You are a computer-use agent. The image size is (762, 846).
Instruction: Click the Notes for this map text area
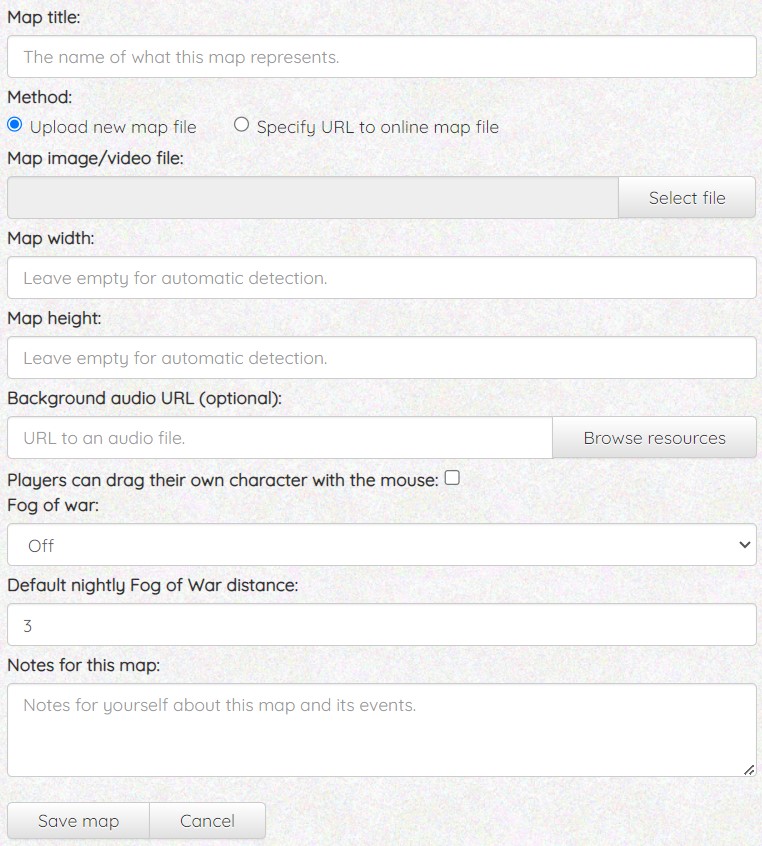(381, 730)
